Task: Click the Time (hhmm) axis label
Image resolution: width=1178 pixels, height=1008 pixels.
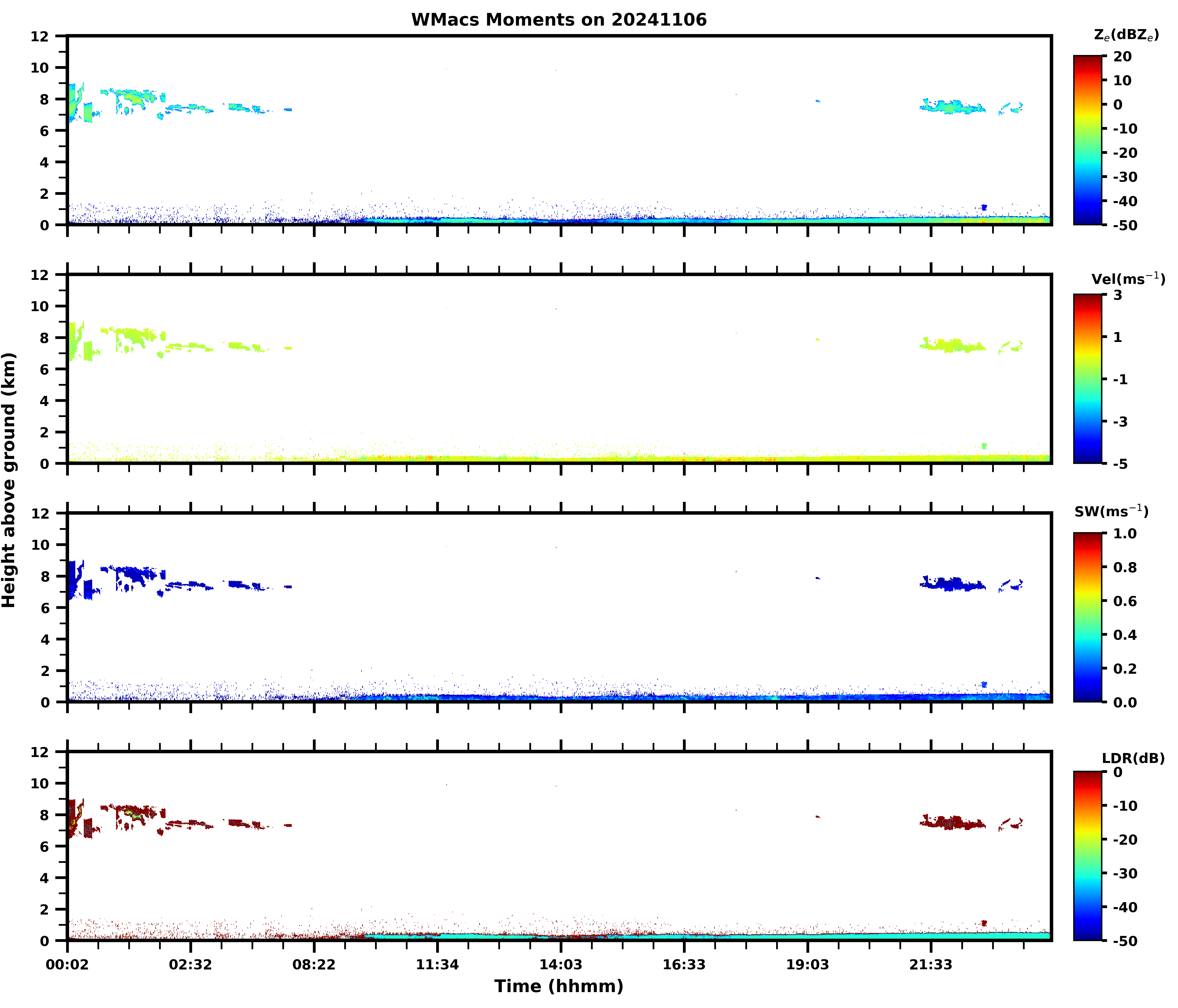Action: [559, 986]
